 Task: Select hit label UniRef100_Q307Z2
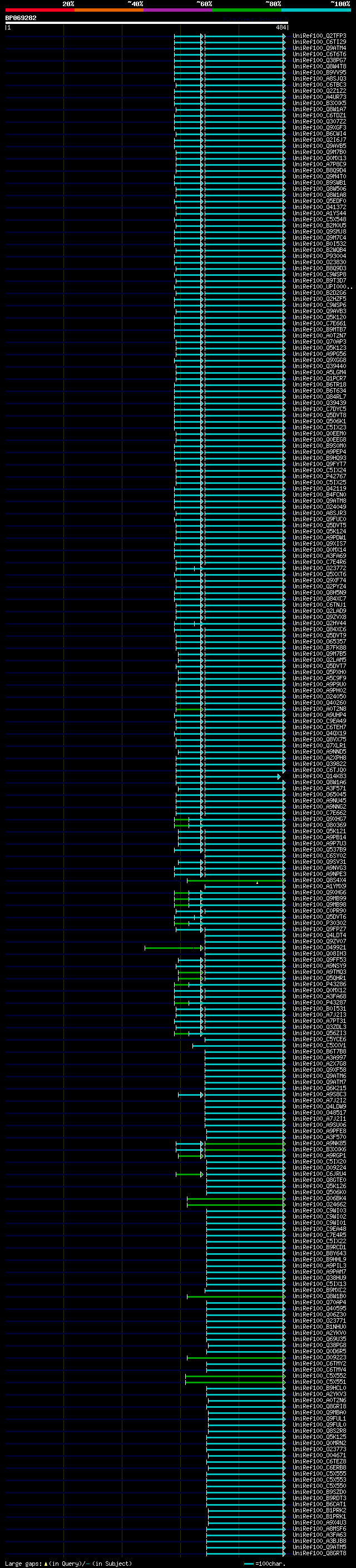[x=319, y=122]
